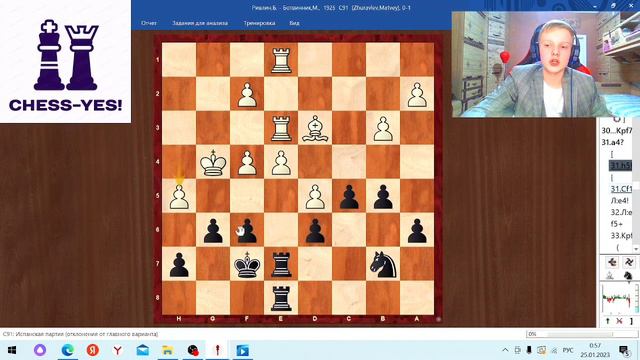
Task: Select the white pawn on a2
Action: coord(417,95)
